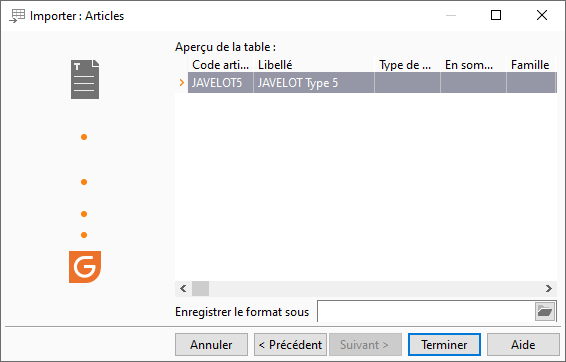Click scrollbar left arrow

coord(183,288)
